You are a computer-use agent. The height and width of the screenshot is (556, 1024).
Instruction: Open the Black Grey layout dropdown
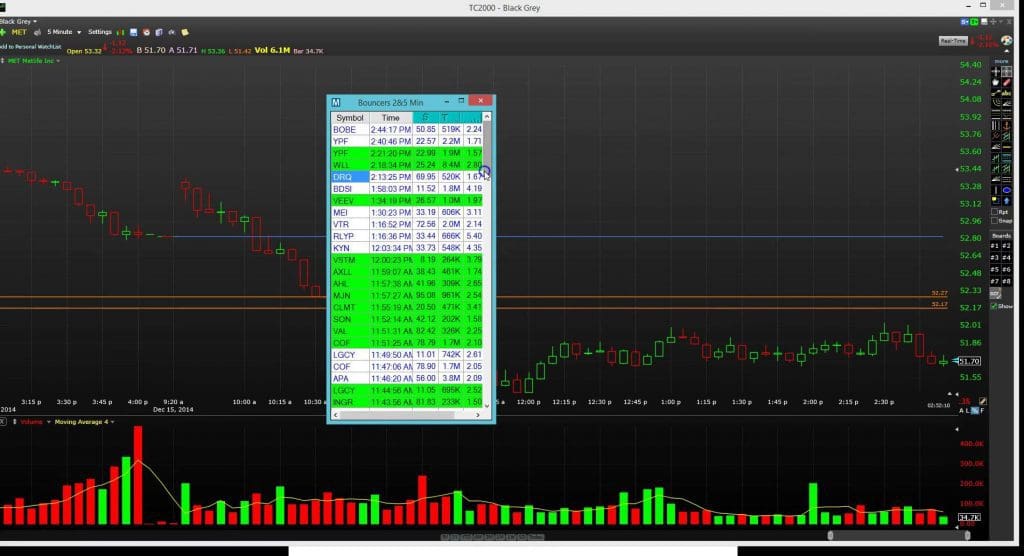pos(18,22)
